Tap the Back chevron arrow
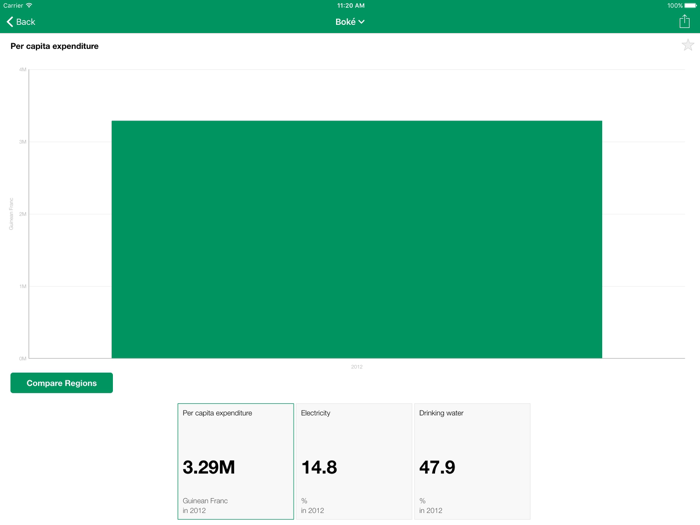Screen dimensions: 700x525 point(10,22)
